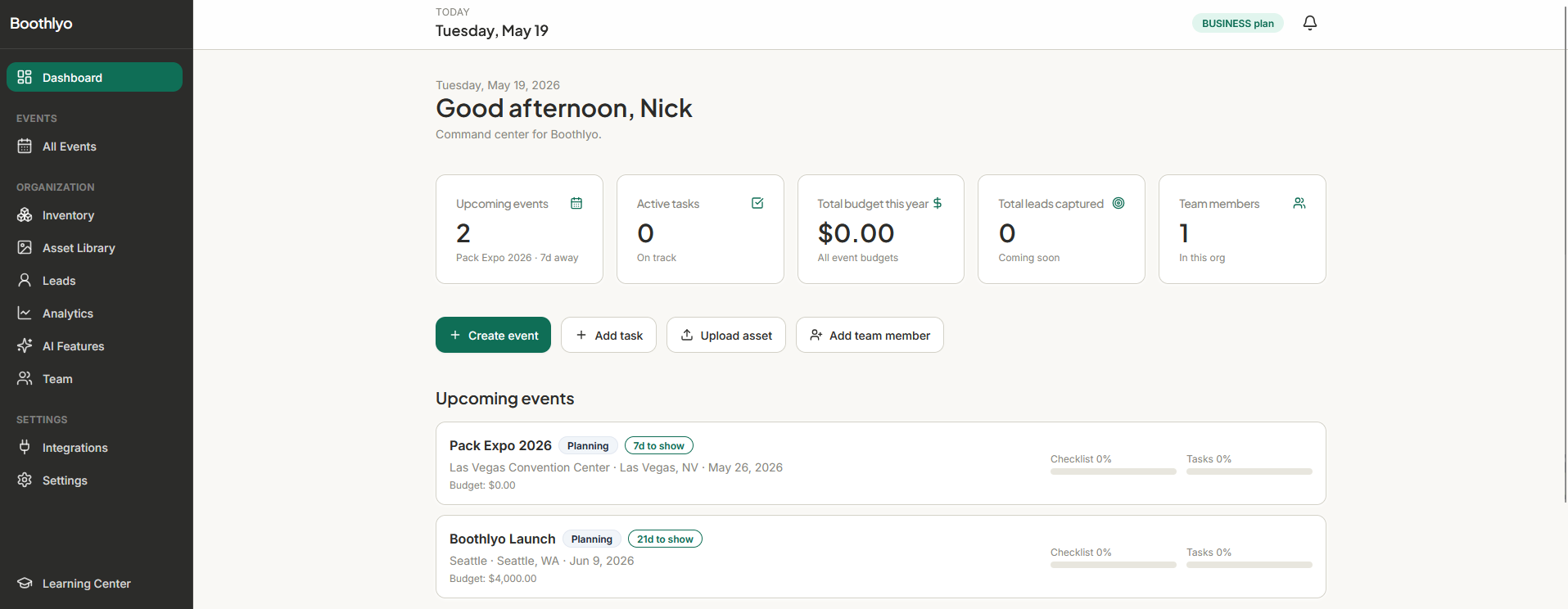Viewport: 1568px width, 609px height.
Task: Click the Create event button
Action: click(493, 335)
